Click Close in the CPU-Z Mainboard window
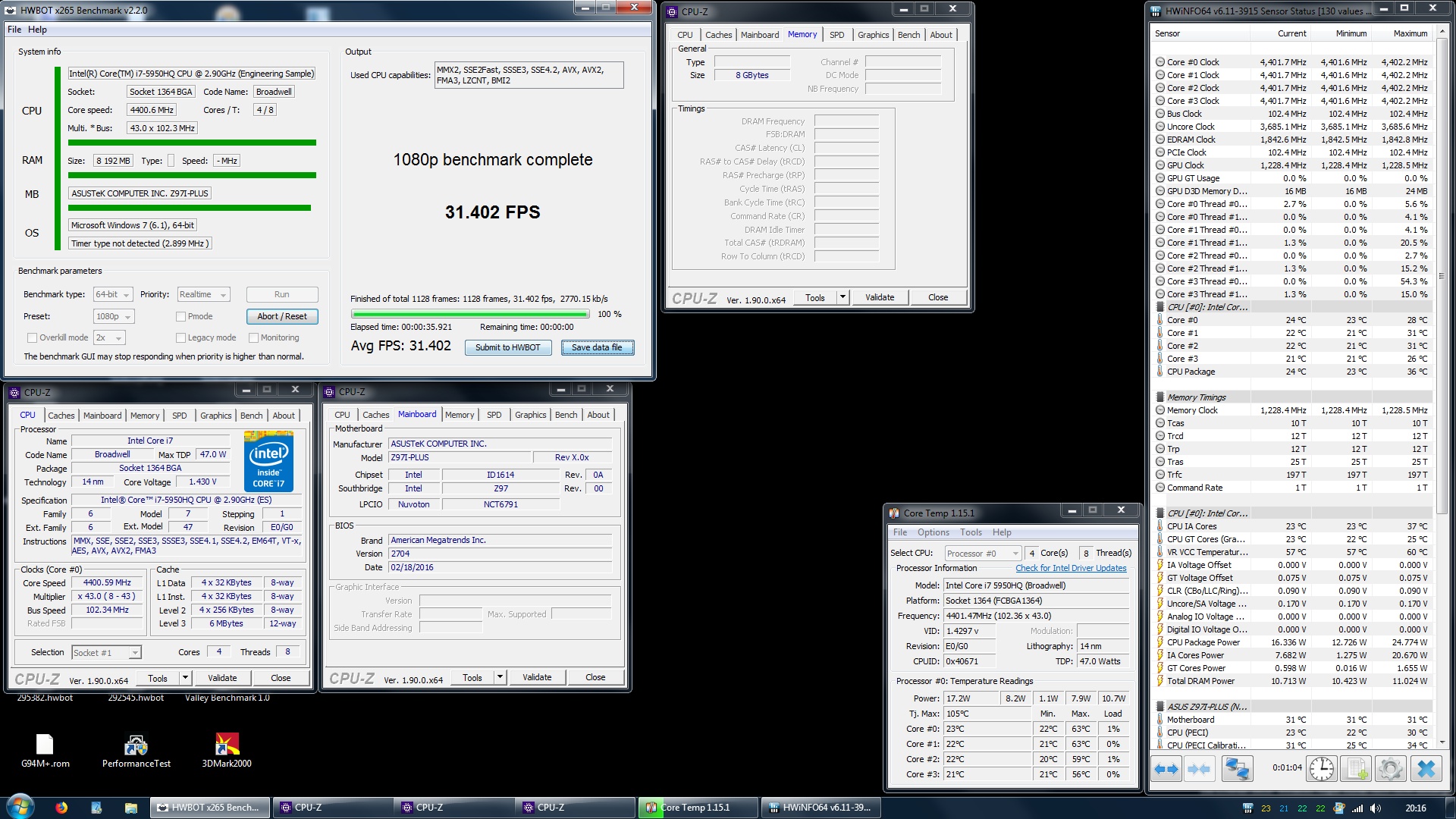 point(595,677)
